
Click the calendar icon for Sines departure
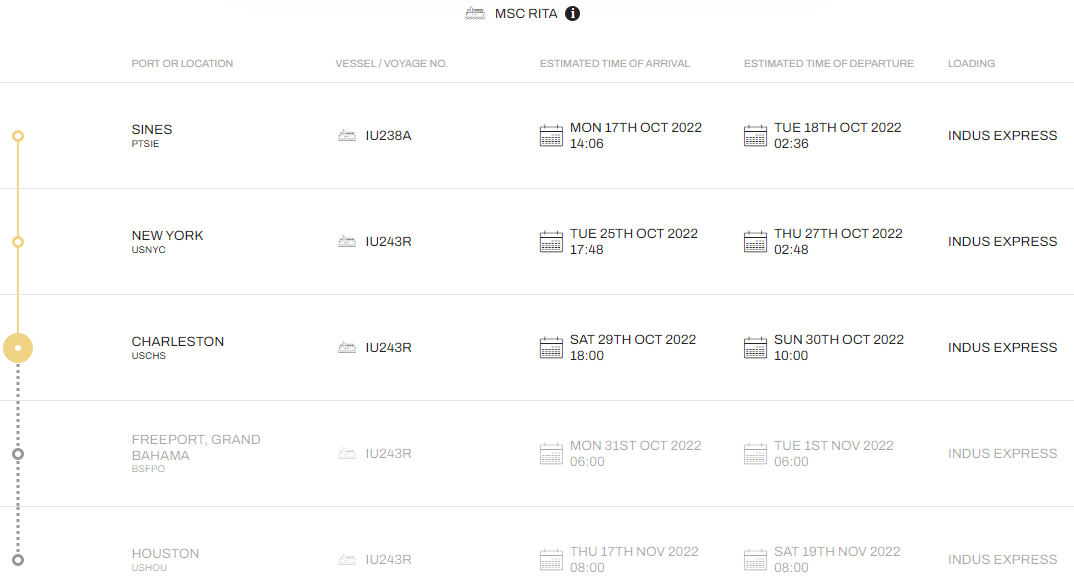tap(755, 136)
